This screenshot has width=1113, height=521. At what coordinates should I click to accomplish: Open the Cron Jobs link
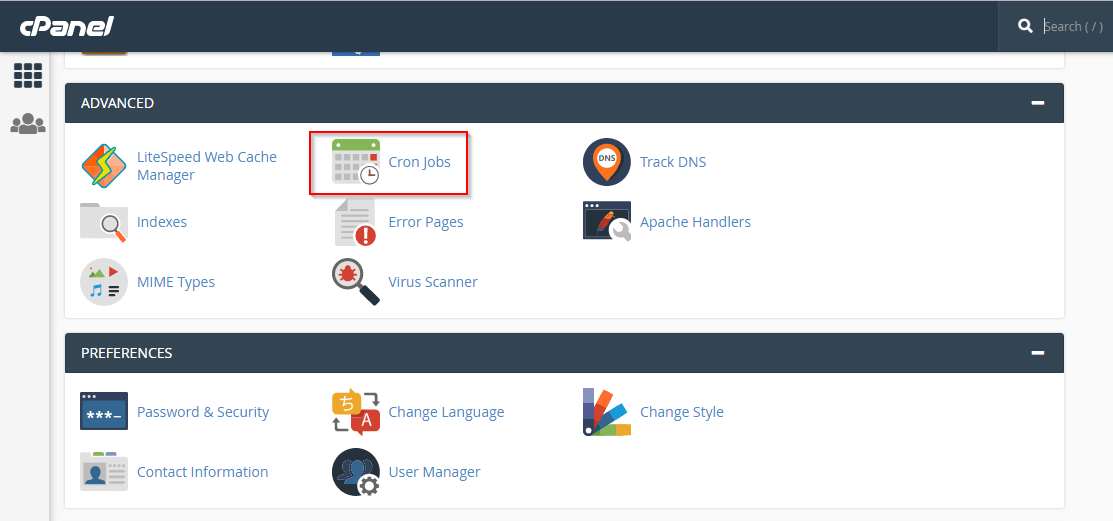[420, 162]
